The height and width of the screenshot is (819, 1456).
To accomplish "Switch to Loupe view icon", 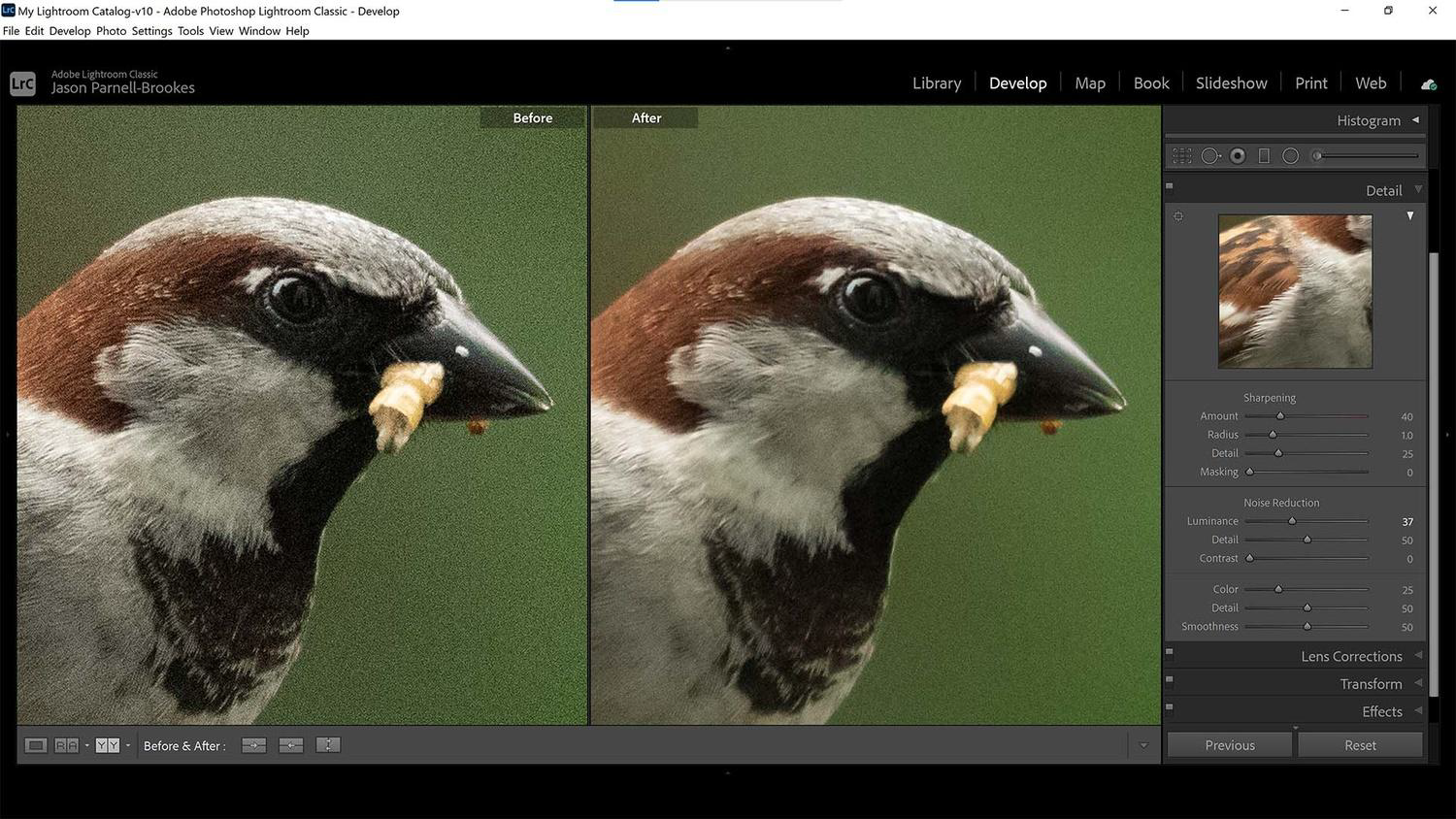I will pos(36,745).
